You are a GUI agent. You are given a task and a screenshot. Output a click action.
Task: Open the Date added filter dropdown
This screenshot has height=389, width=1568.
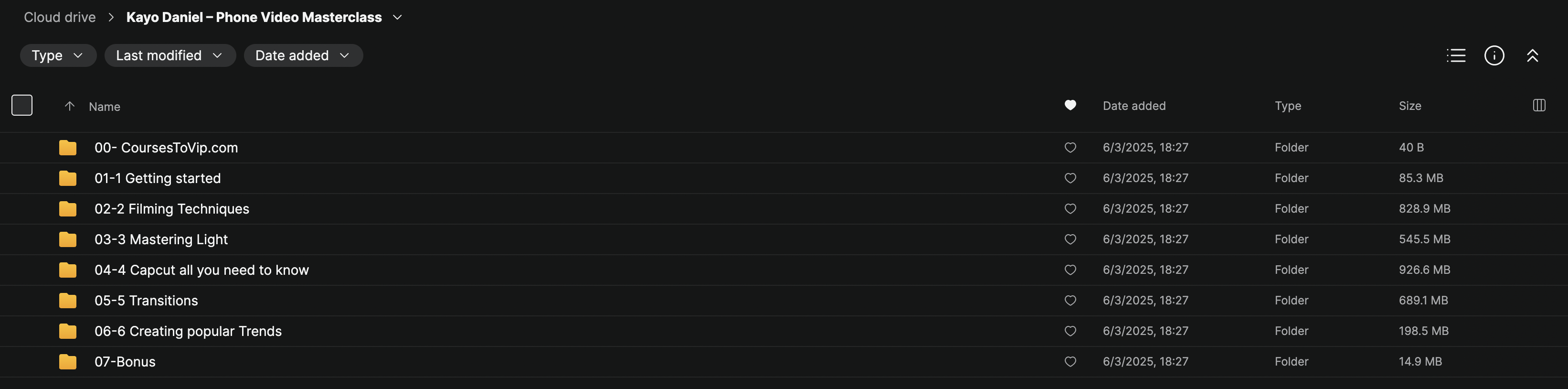[303, 55]
